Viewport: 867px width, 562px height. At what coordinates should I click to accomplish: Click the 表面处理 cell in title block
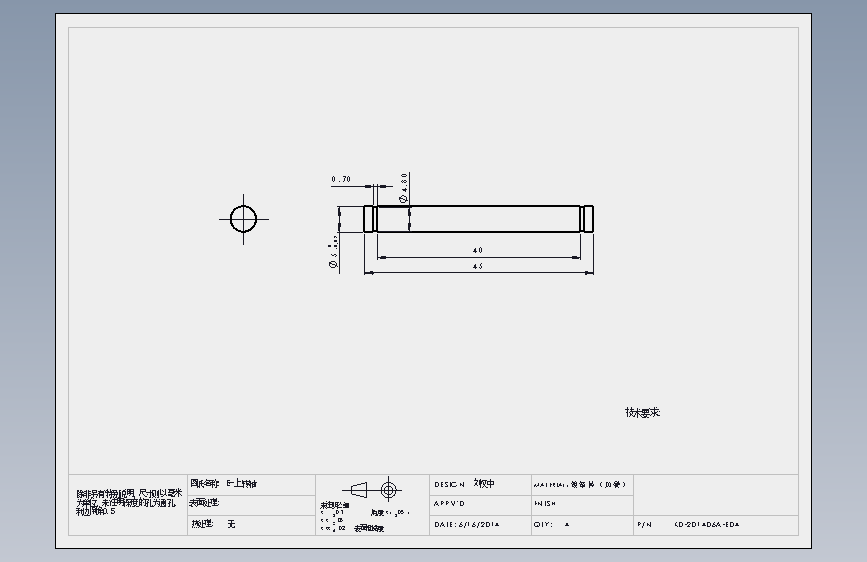point(252,505)
